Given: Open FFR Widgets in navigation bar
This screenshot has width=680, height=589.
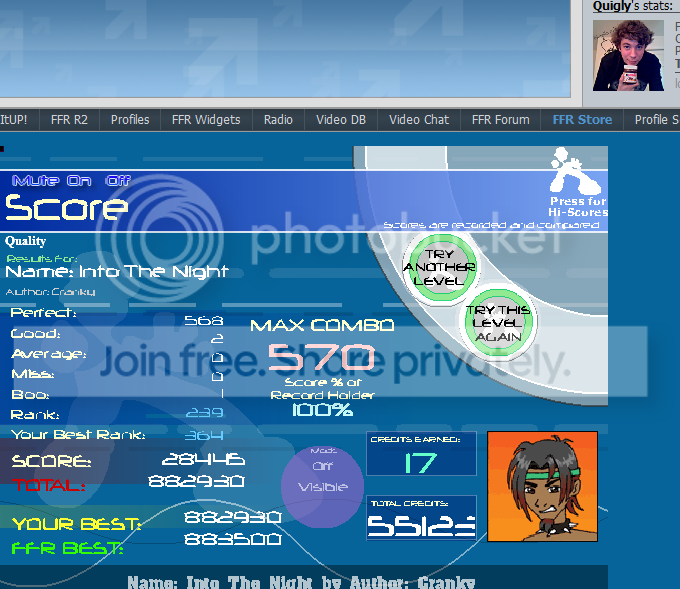Looking at the screenshot, I should click(x=206, y=119).
